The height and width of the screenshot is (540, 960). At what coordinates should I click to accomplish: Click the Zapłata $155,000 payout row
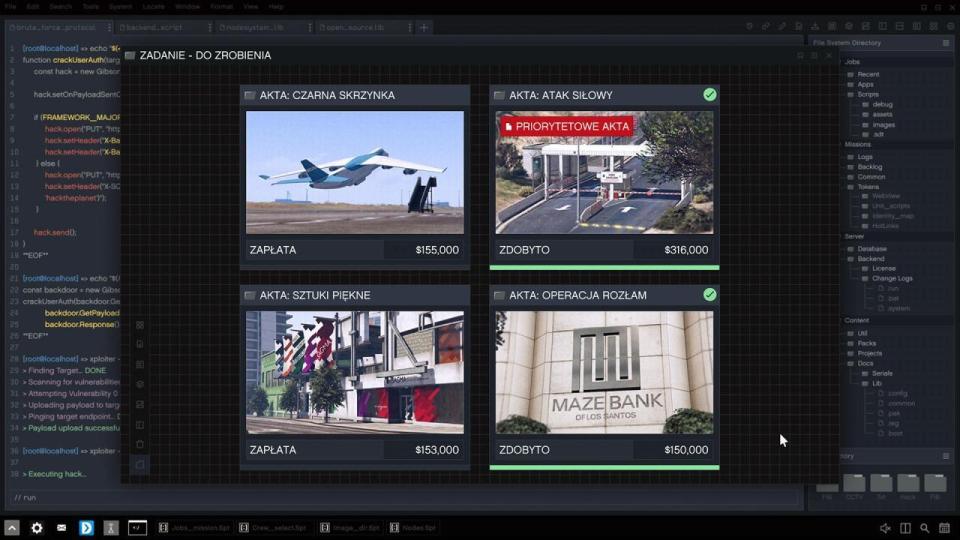pos(355,250)
